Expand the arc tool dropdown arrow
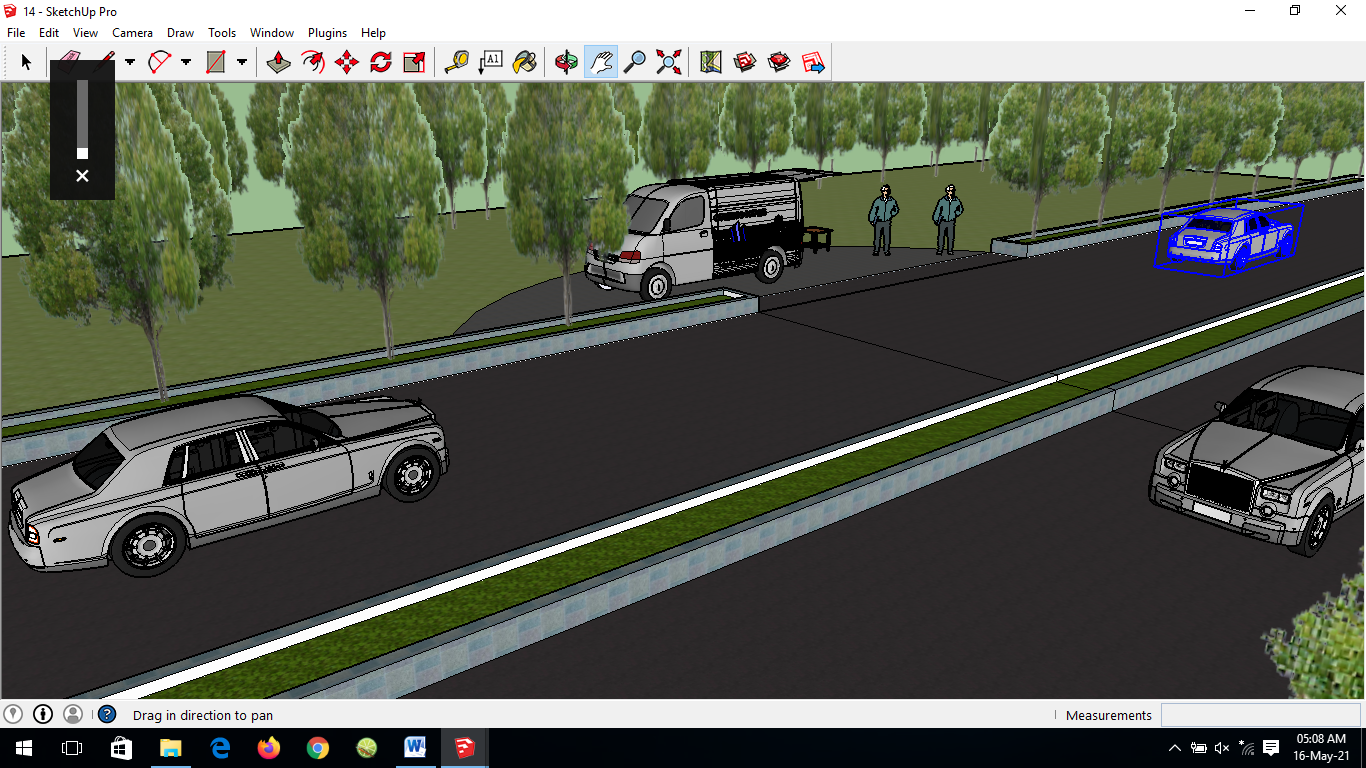The width and height of the screenshot is (1366, 768). 186,62
